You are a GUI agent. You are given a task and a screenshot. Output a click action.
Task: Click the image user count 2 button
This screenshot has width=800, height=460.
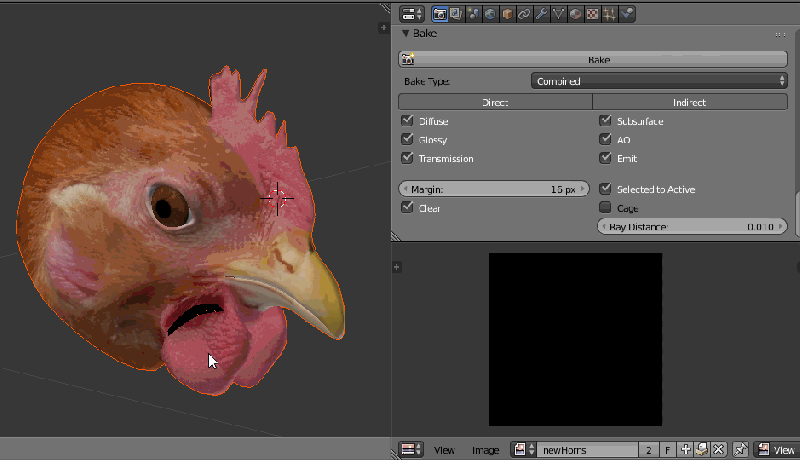click(648, 450)
